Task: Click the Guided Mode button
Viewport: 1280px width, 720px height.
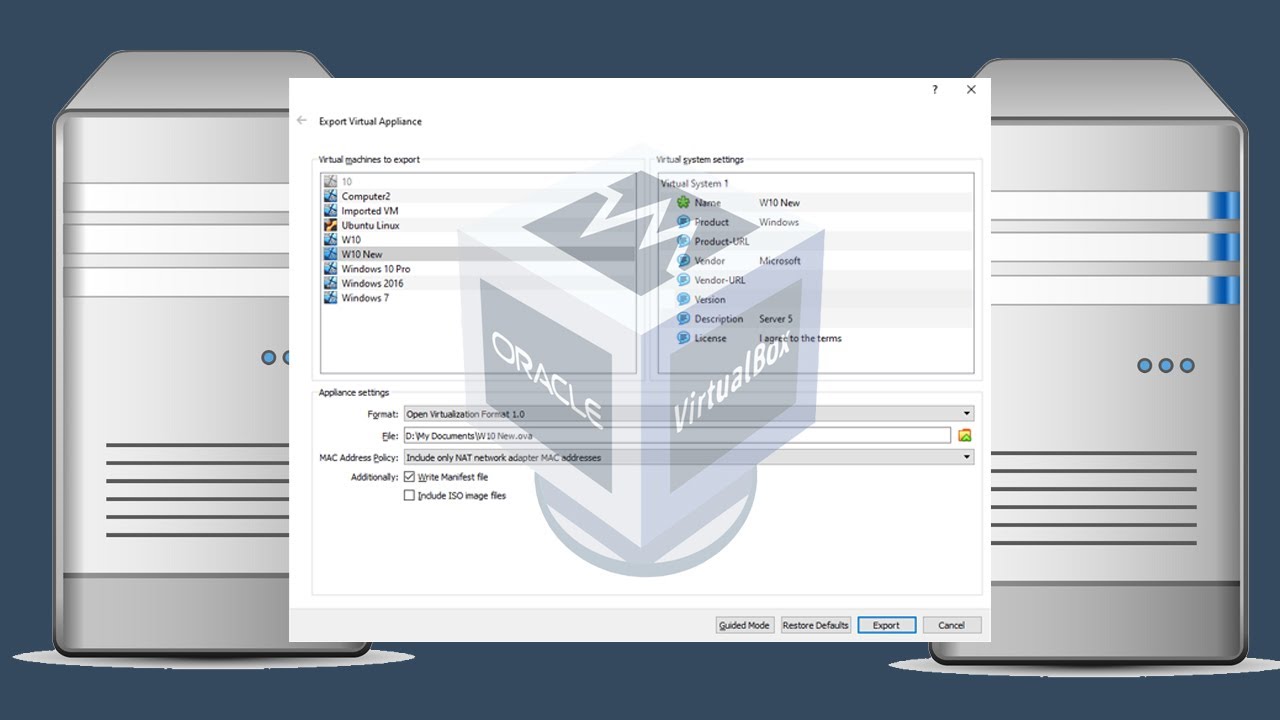Action: point(744,625)
